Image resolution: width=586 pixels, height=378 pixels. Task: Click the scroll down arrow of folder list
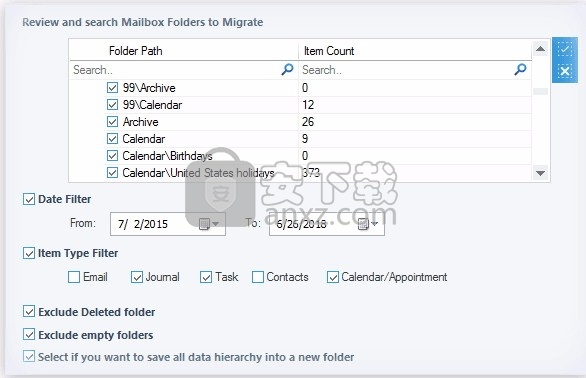click(x=540, y=173)
